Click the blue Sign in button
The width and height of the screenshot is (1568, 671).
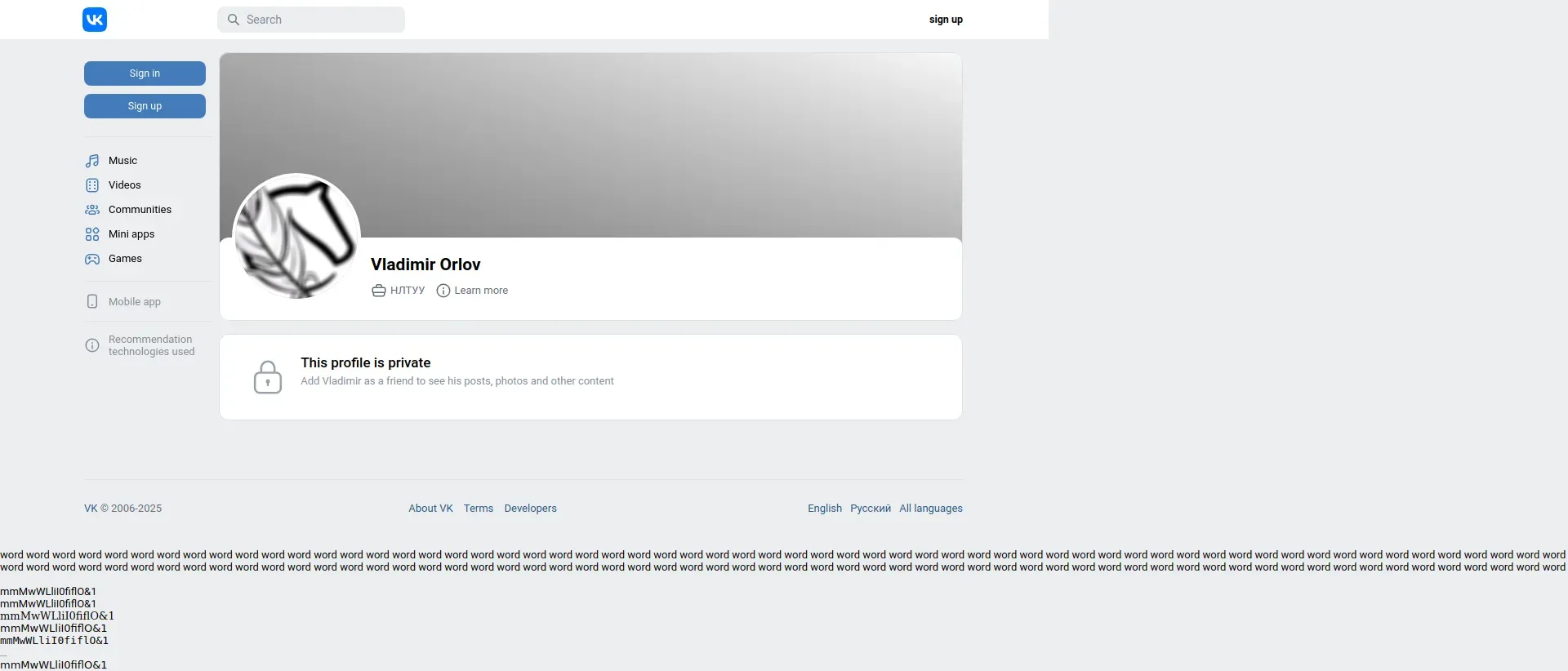tap(145, 73)
